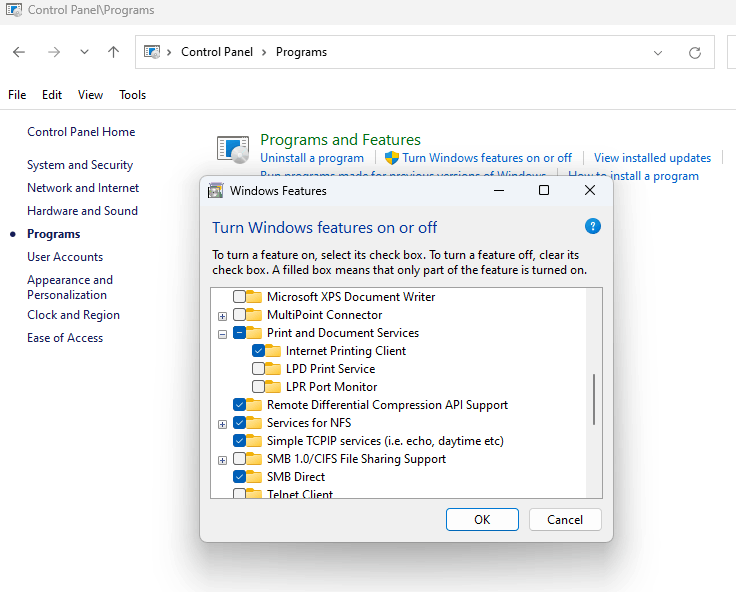Click folder icon of SMB Direct
This screenshot has height=592, width=736.
click(254, 477)
